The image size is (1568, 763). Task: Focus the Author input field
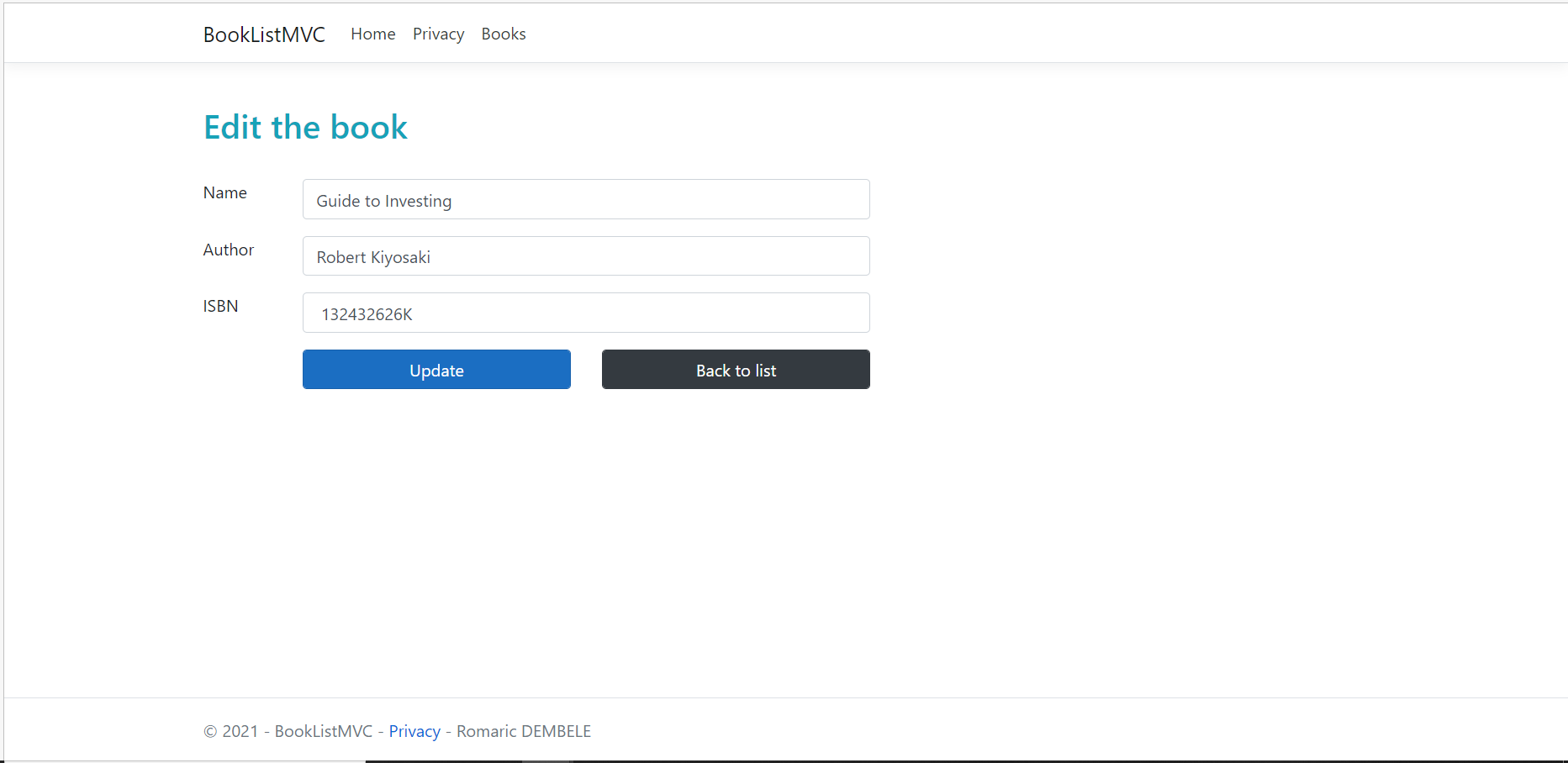click(586, 256)
